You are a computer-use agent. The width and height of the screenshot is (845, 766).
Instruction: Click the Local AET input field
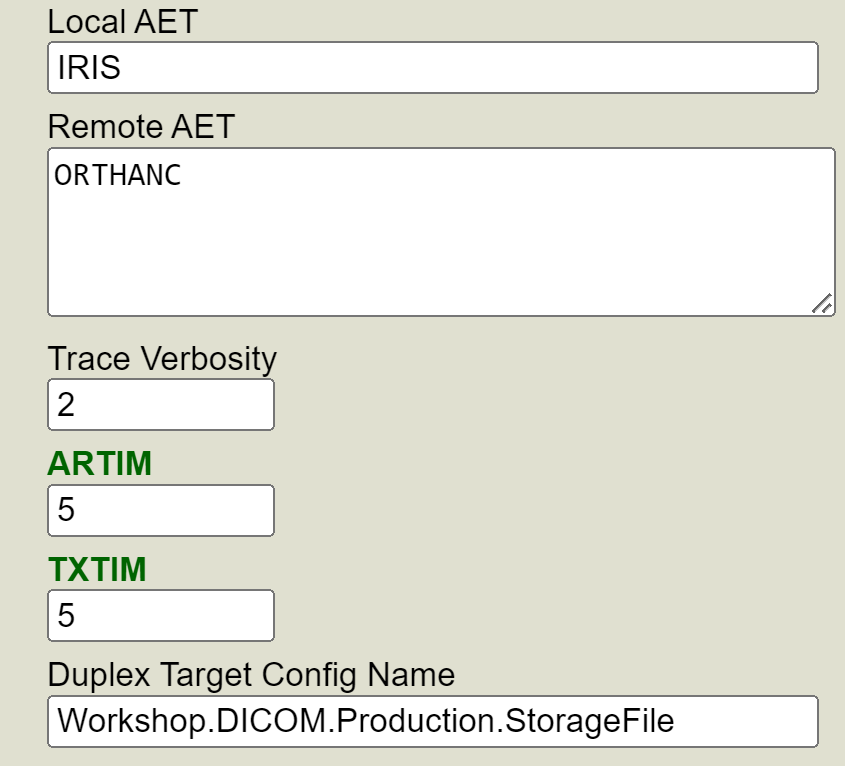[x=432, y=68]
